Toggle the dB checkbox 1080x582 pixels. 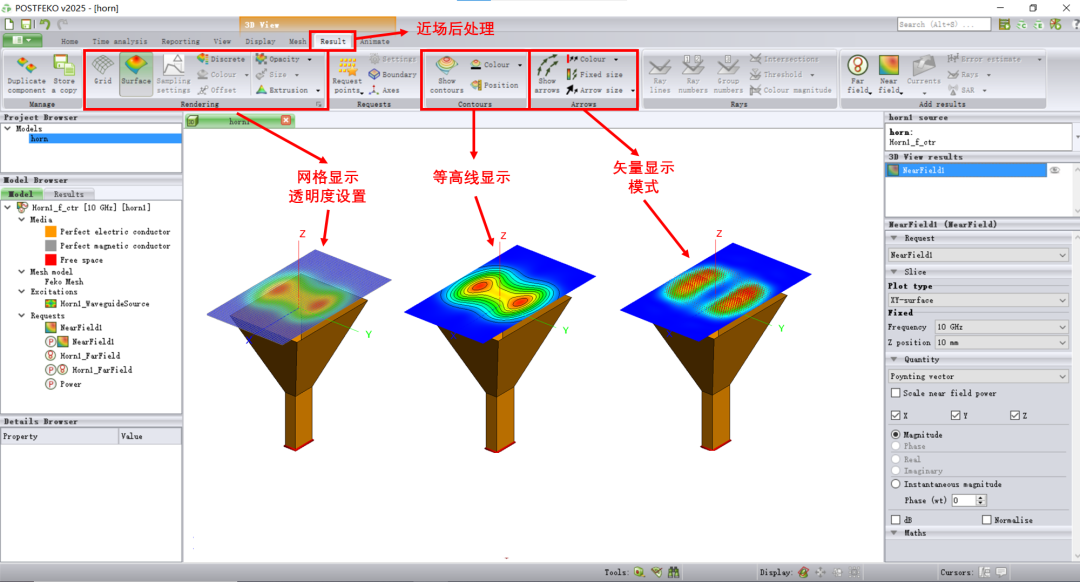click(895, 520)
